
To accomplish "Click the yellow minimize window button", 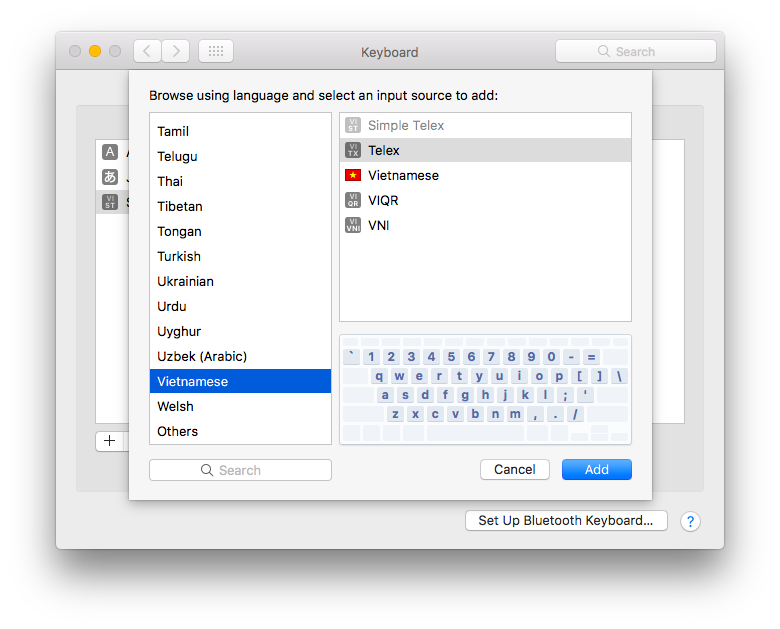I will 95,51.
